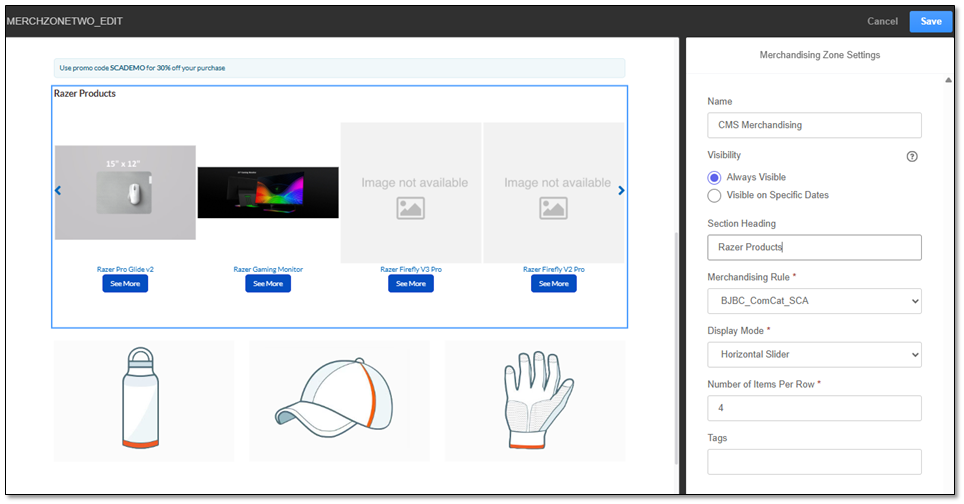Open the Razer Pro Glide v2 link

tap(125, 269)
